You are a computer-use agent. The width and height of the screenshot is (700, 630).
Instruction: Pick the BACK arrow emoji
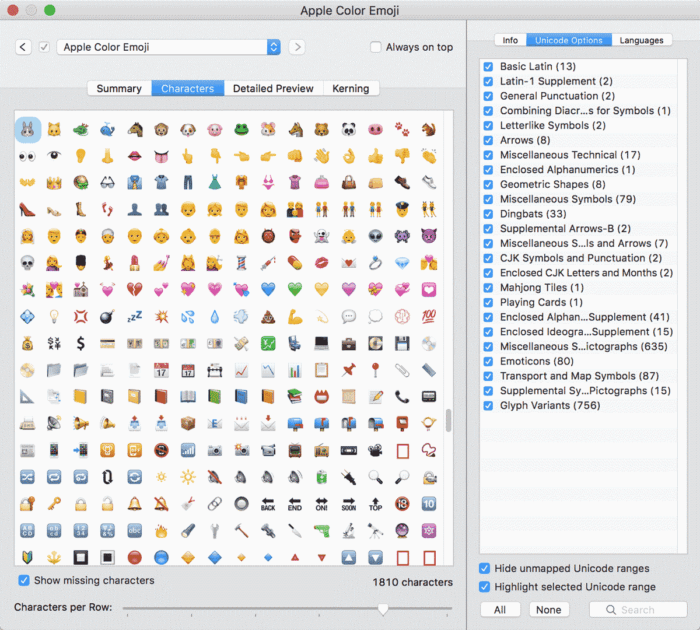pyautogui.click(x=268, y=504)
